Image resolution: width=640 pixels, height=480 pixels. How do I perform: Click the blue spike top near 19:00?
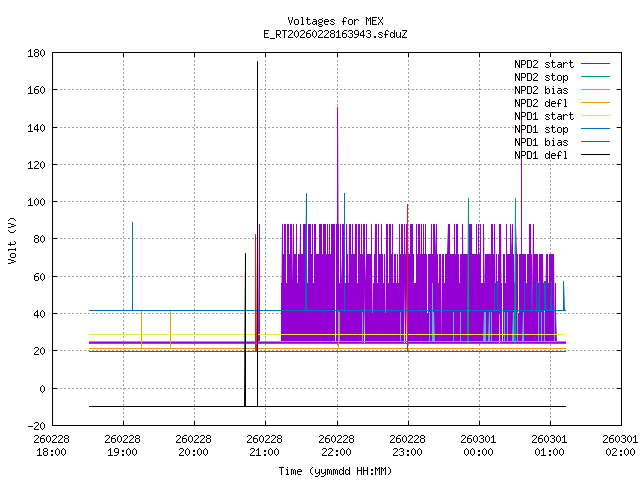pos(132,223)
